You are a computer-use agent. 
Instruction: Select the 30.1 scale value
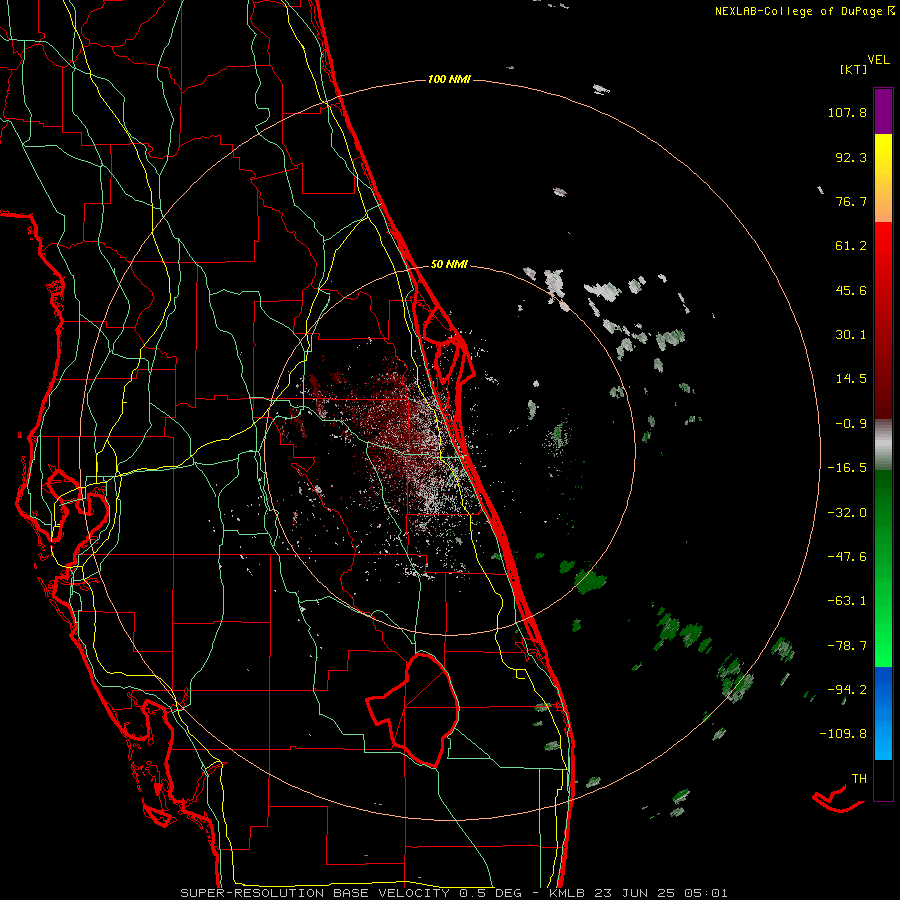click(x=851, y=335)
